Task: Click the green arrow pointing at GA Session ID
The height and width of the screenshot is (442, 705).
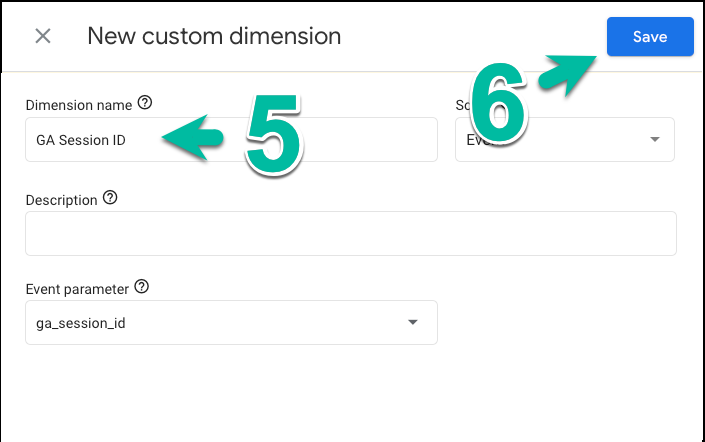Action: [192, 138]
